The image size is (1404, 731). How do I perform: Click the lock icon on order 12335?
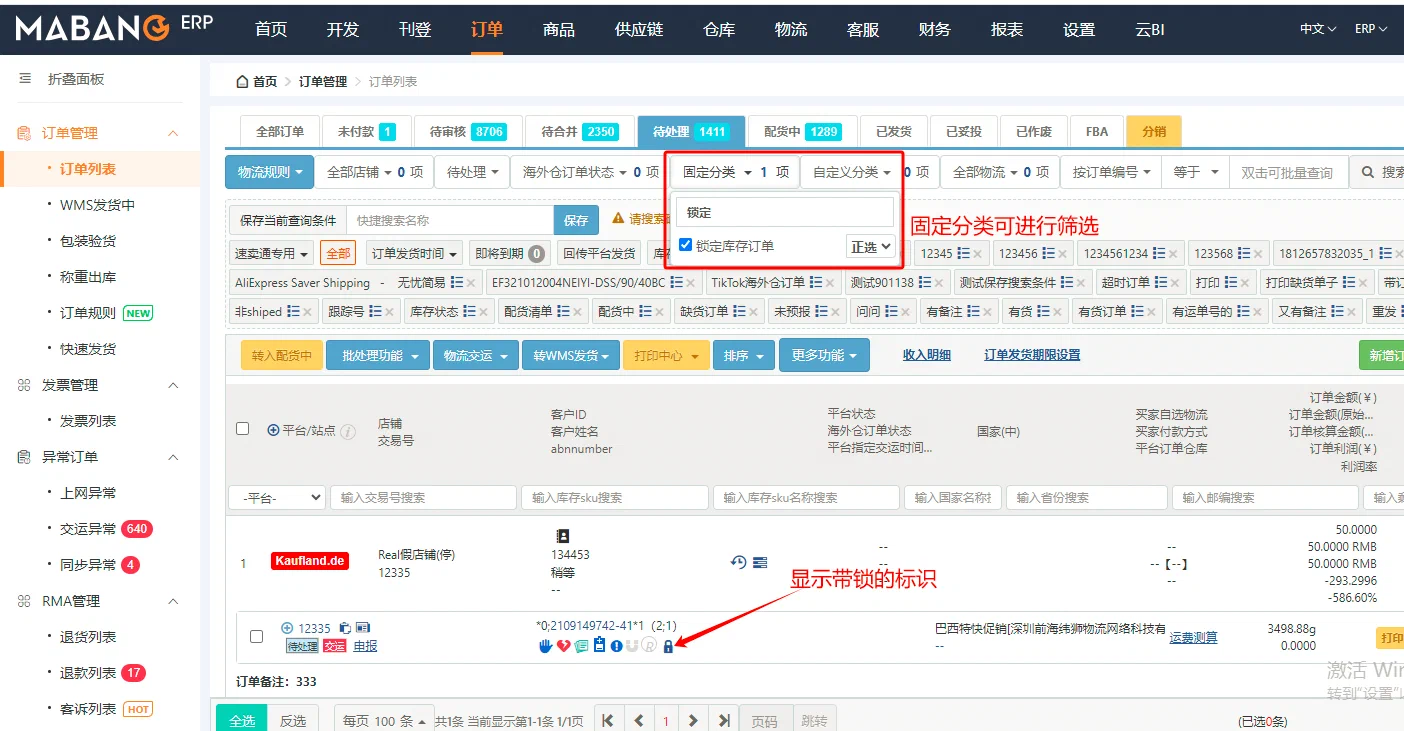[x=668, y=646]
